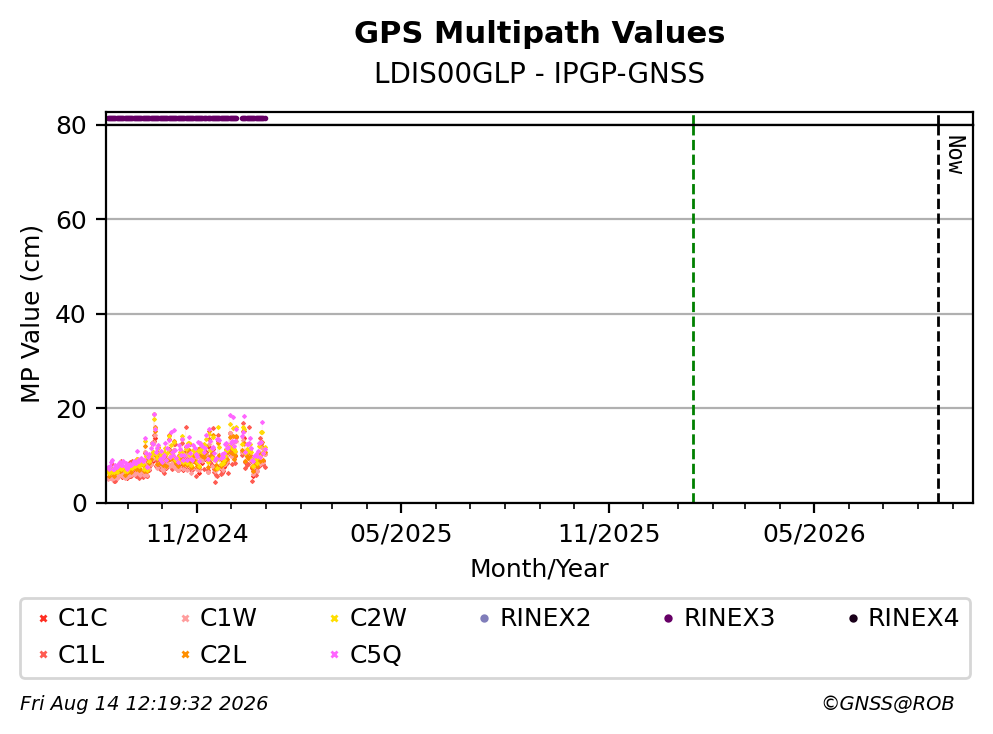The image size is (993, 734).
Task: Click the Now marker label
Action: click(956, 155)
